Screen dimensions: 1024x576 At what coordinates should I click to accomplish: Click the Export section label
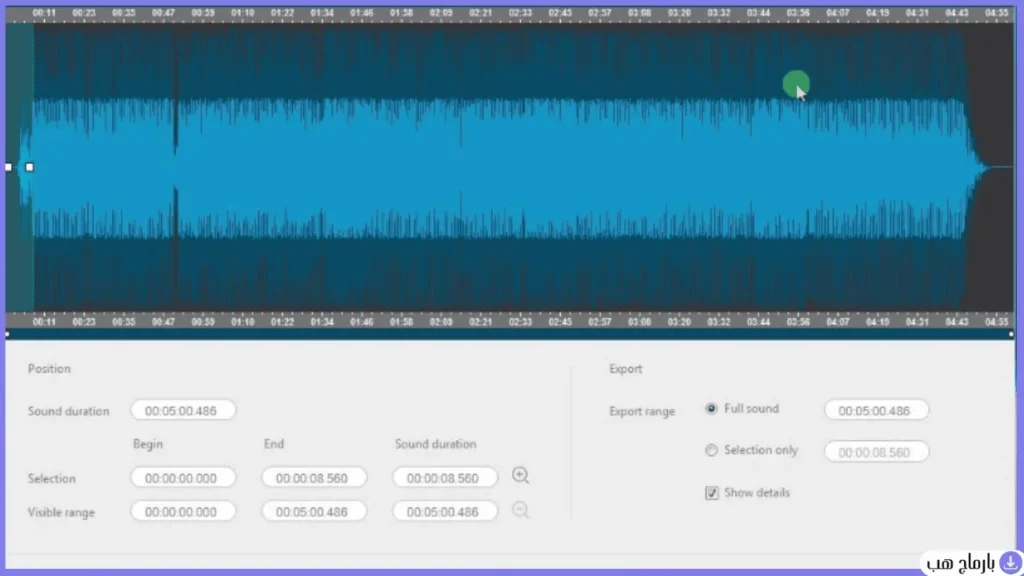point(626,369)
